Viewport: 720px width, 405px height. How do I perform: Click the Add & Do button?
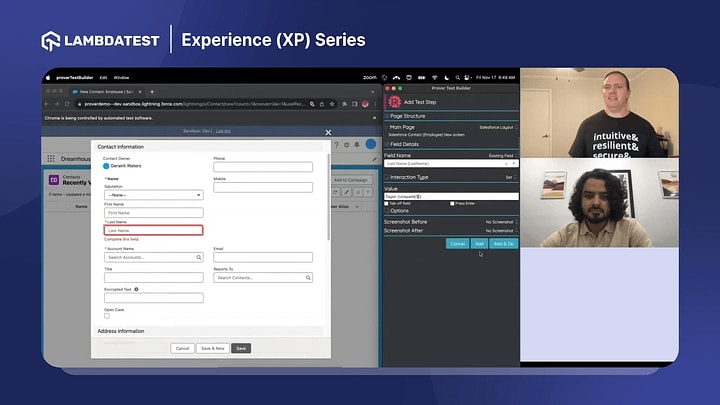[x=504, y=244]
